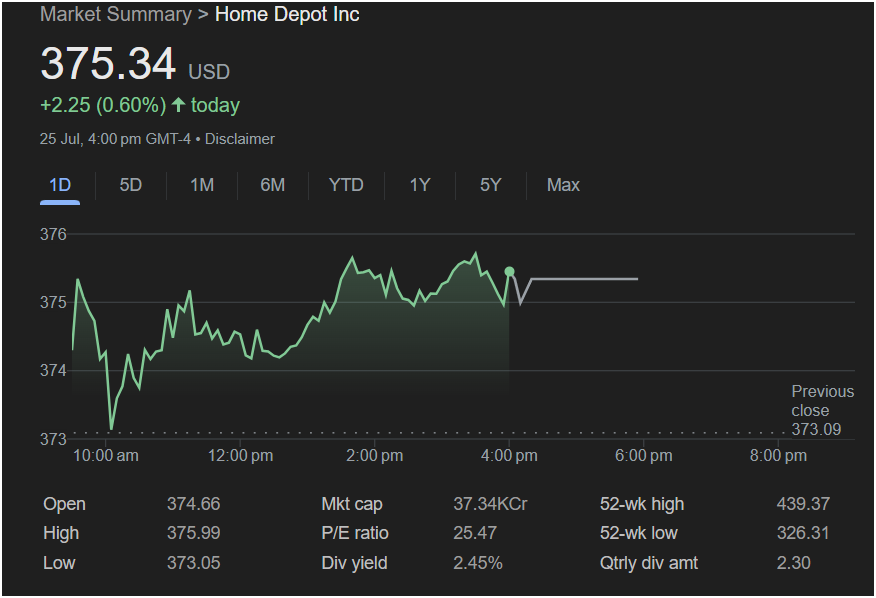The height and width of the screenshot is (598, 876).
Task: Switch to the 1Y range tab
Action: tap(420, 185)
